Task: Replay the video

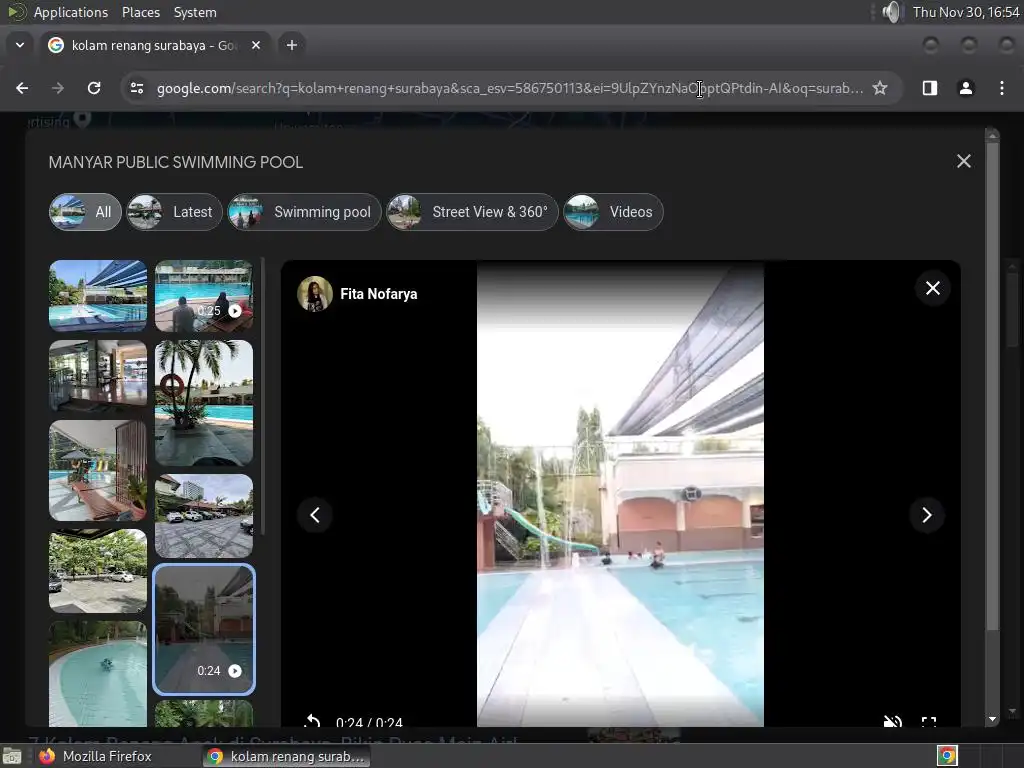Action: [x=312, y=720]
